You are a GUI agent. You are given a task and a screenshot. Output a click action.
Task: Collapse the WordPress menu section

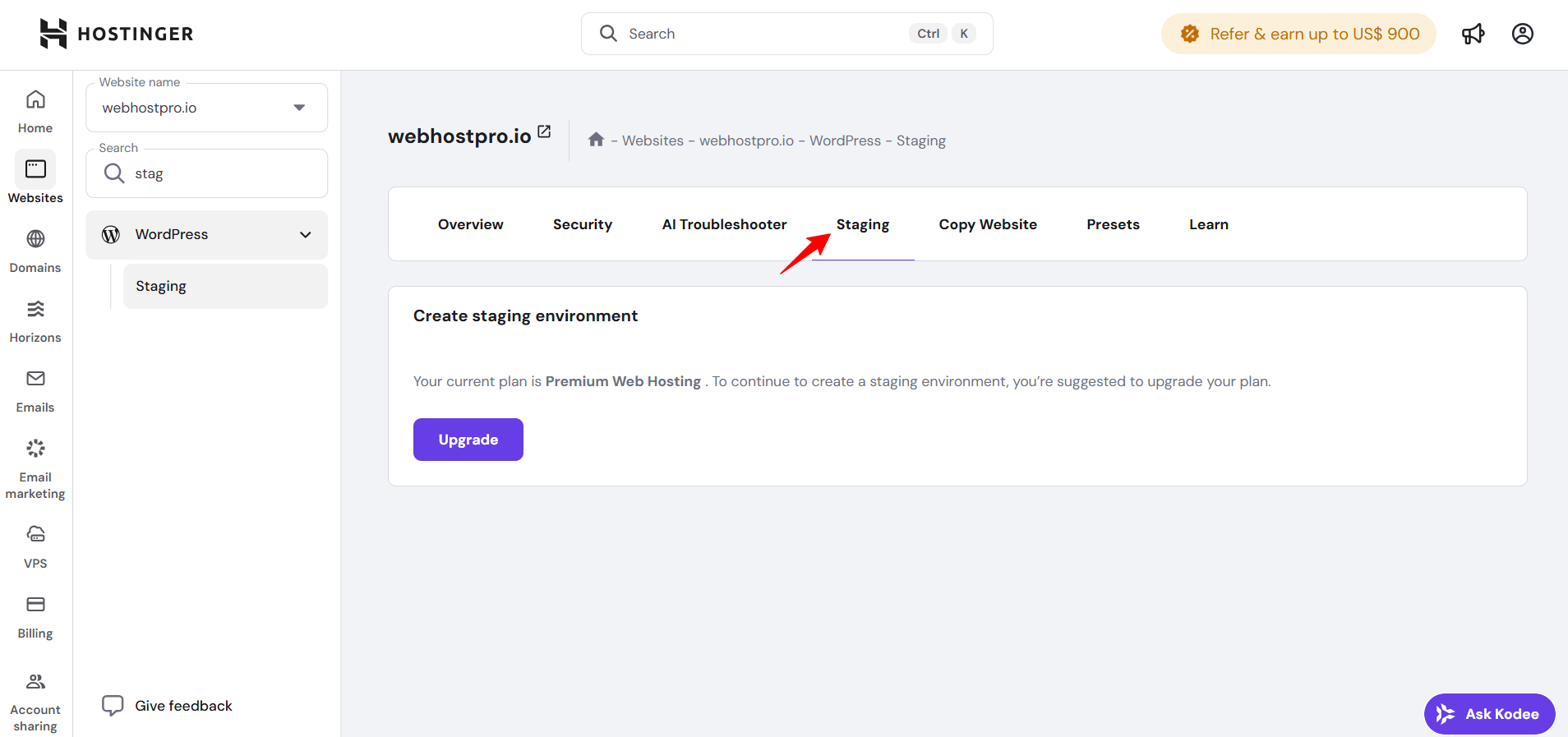[305, 235]
